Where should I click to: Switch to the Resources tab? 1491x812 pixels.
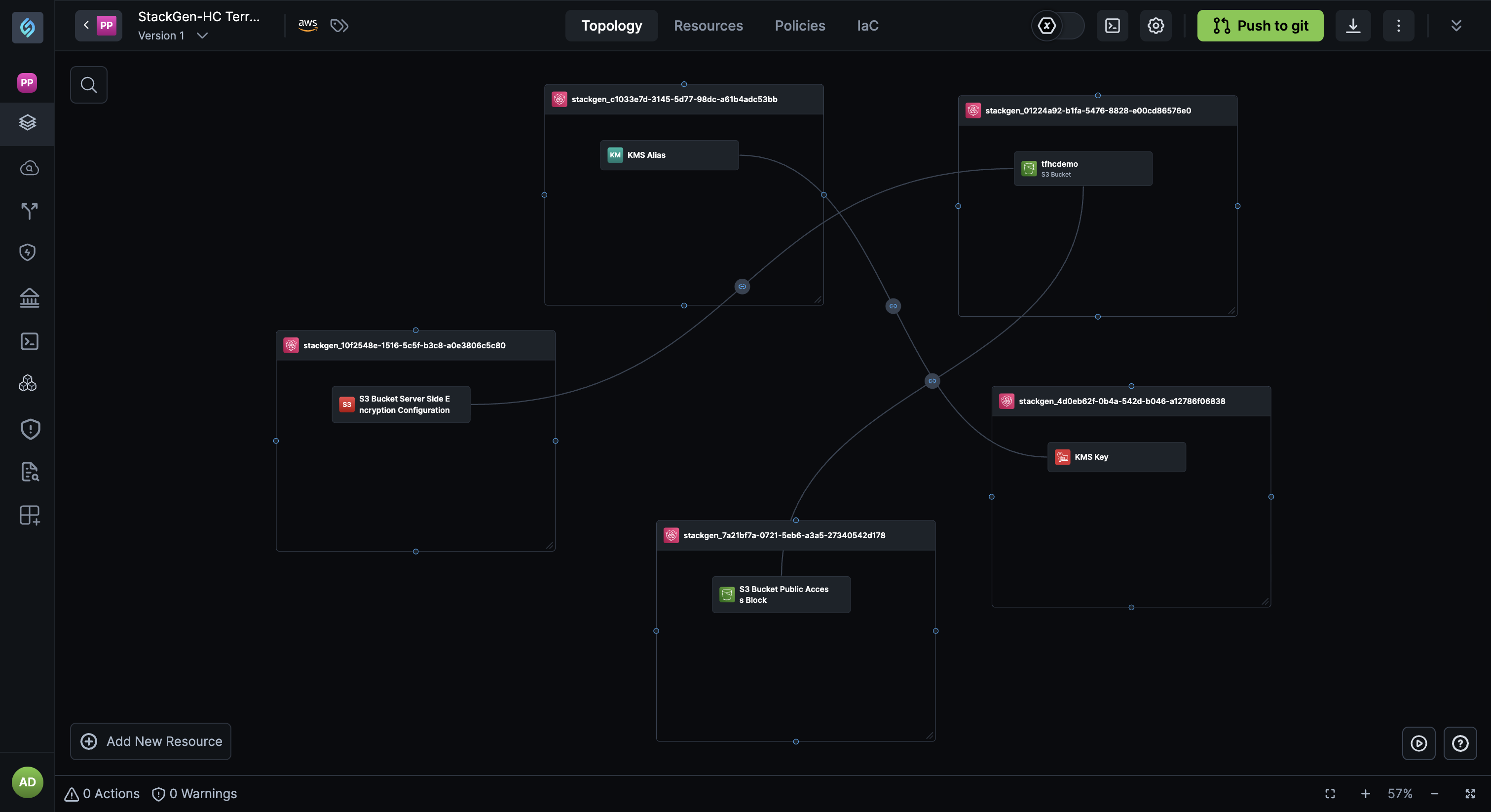pyautogui.click(x=708, y=26)
